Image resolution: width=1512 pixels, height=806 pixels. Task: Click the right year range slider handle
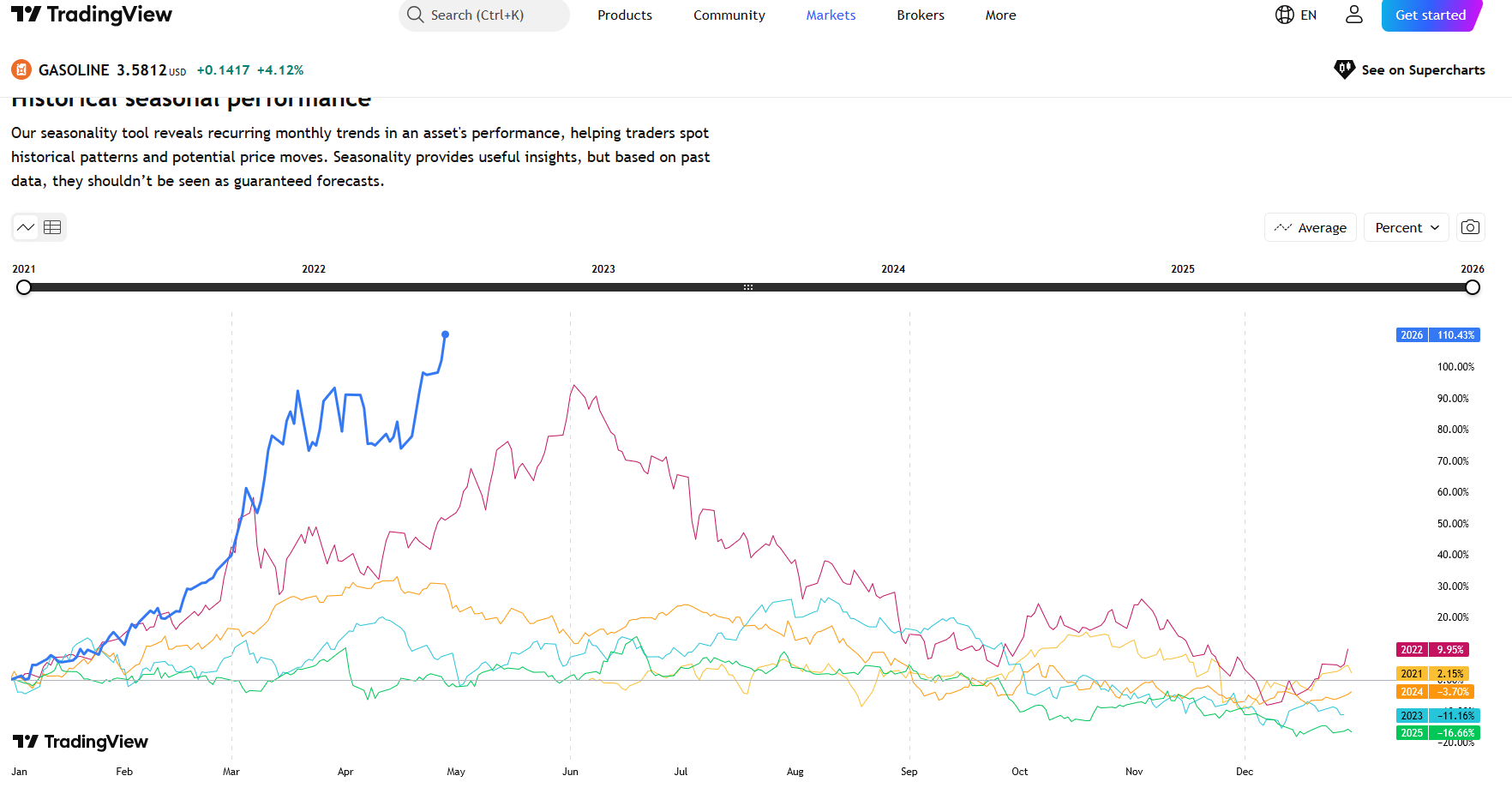tap(1473, 287)
